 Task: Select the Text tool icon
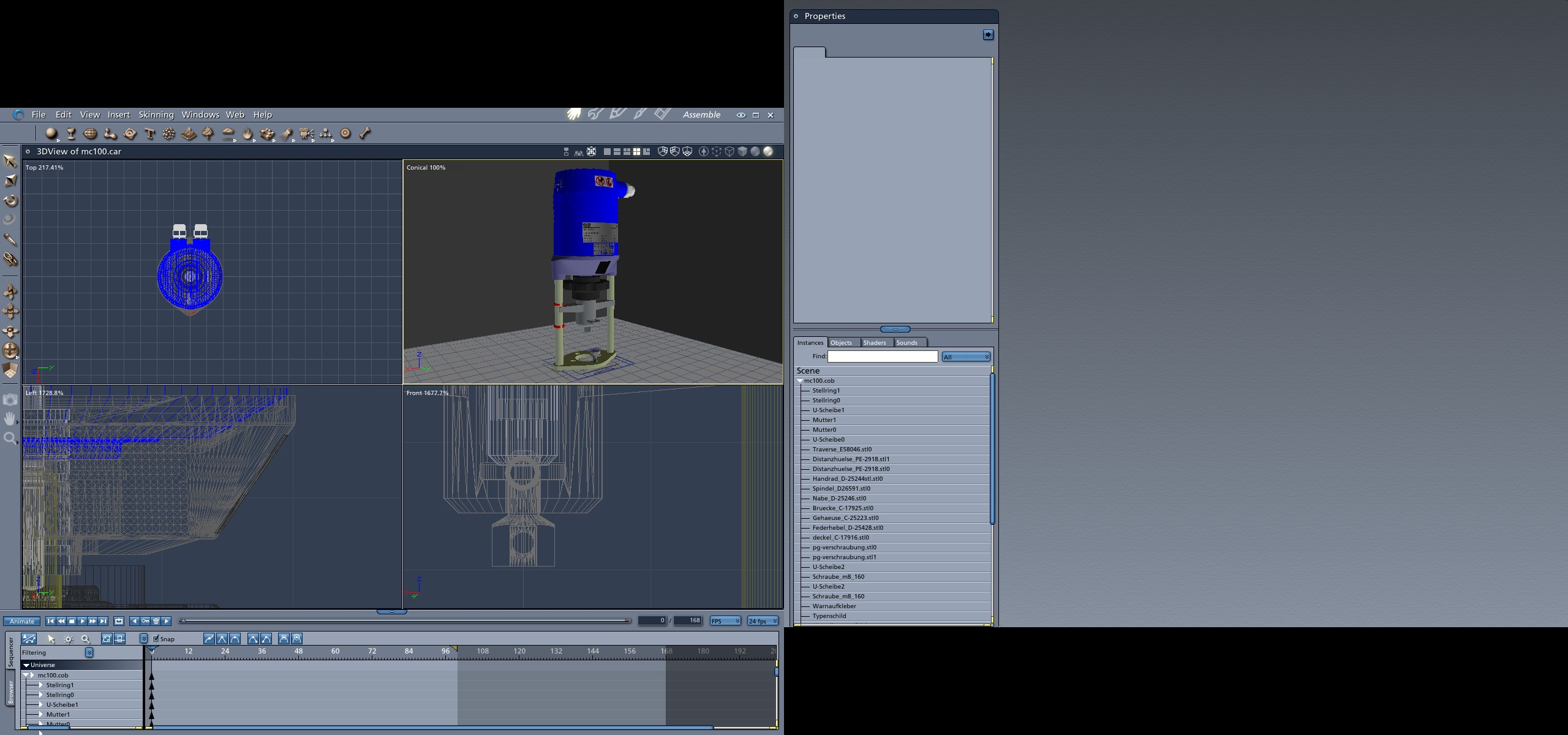149,133
